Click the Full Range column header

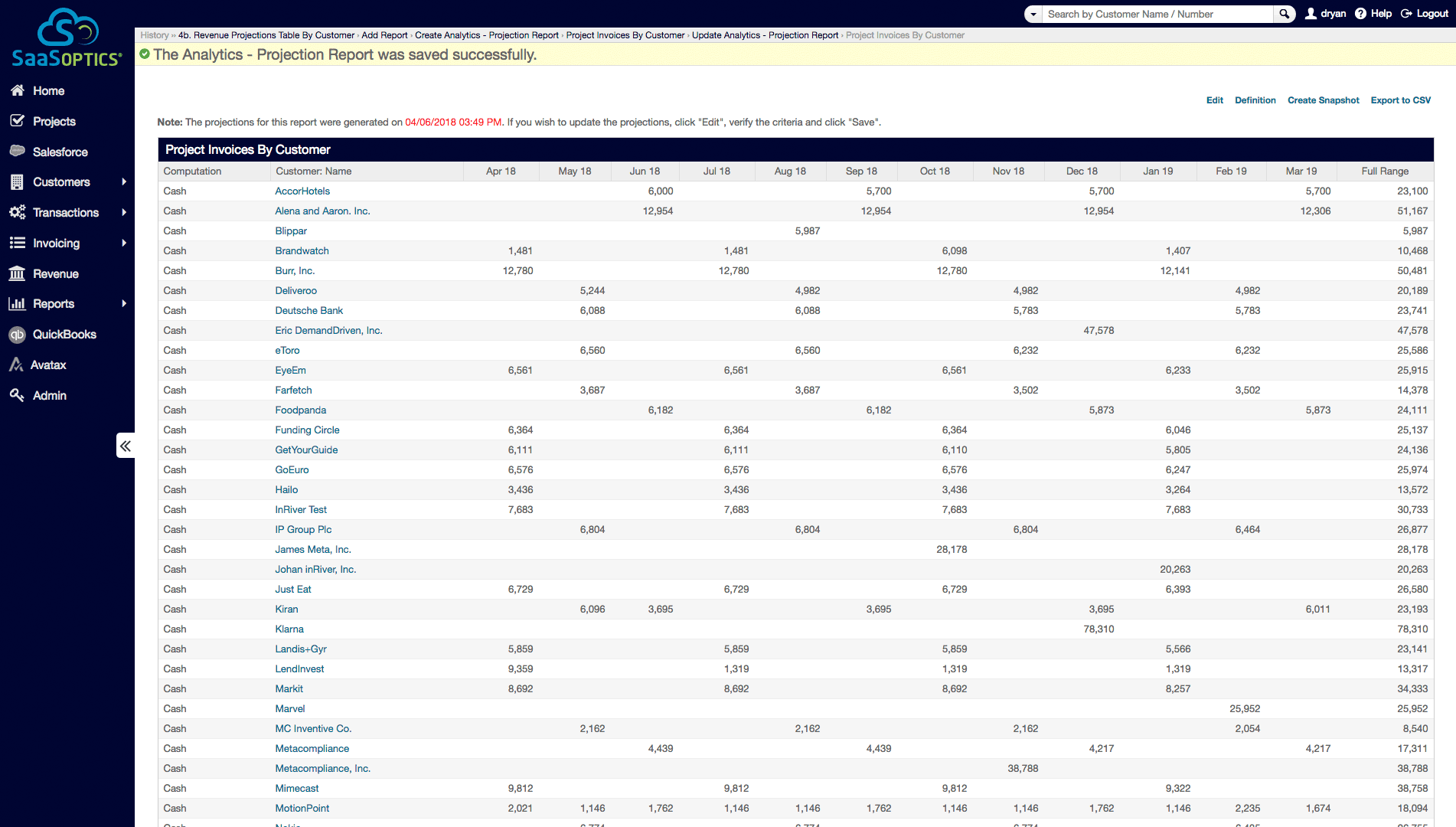click(x=1384, y=172)
